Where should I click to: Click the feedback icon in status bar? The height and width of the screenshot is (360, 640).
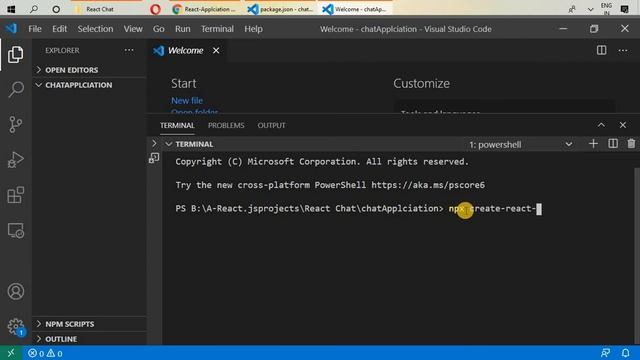606,353
